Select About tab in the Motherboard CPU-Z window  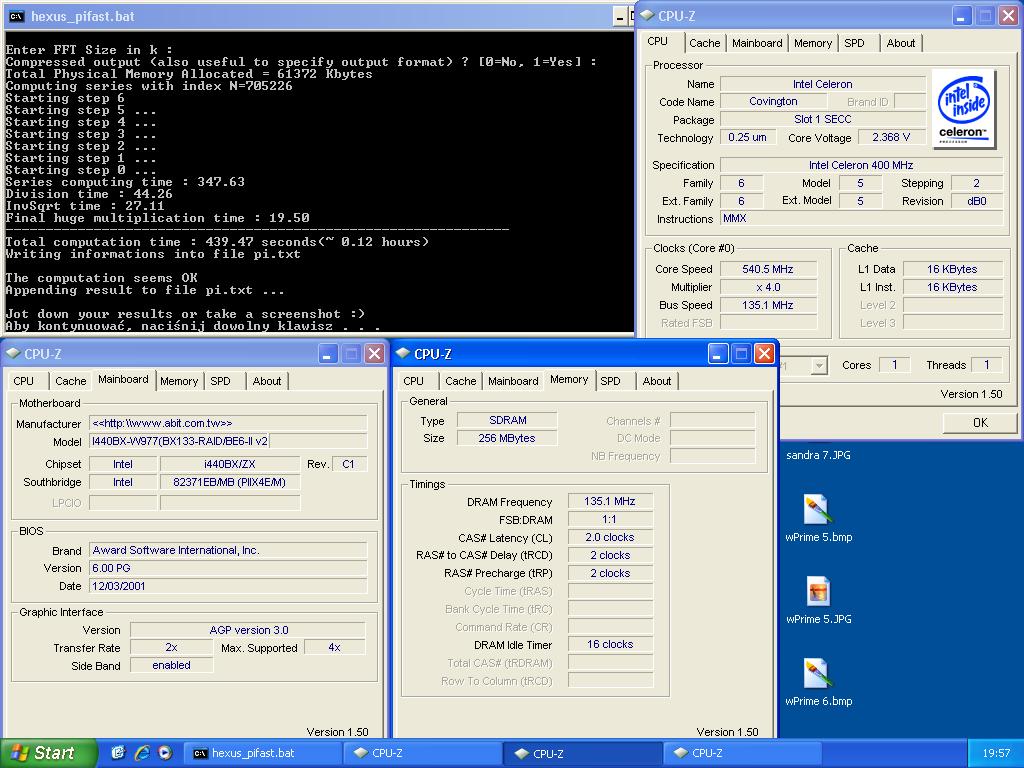pyautogui.click(x=266, y=381)
